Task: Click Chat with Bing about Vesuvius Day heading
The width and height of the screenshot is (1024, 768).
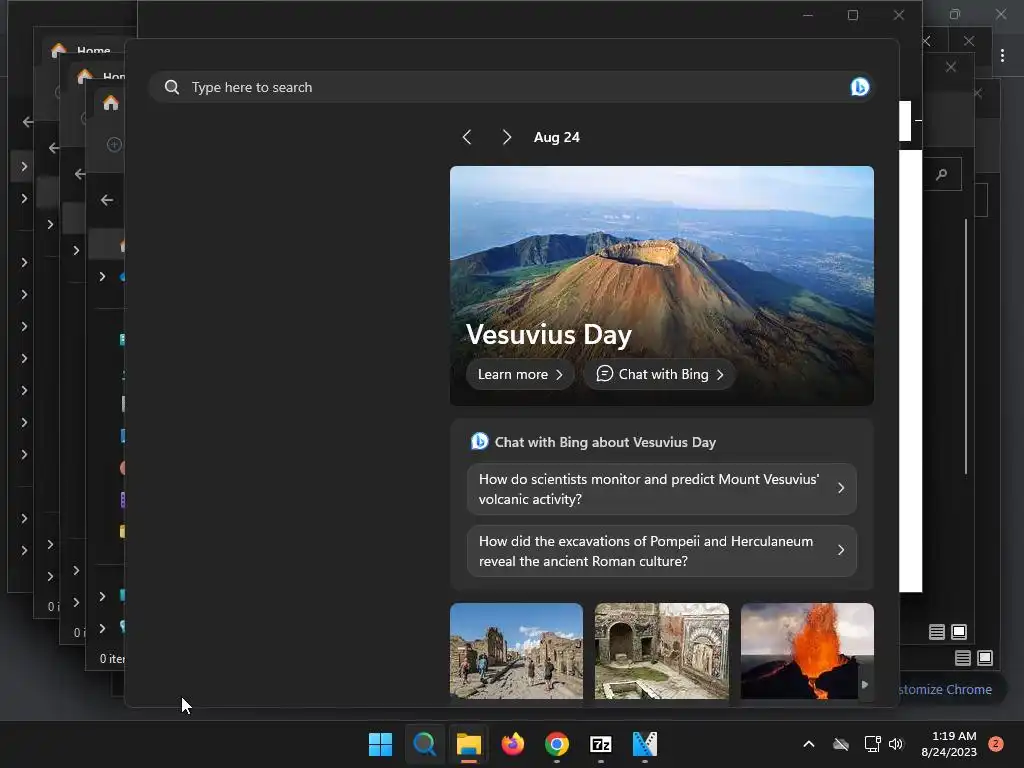Action: pos(605,442)
